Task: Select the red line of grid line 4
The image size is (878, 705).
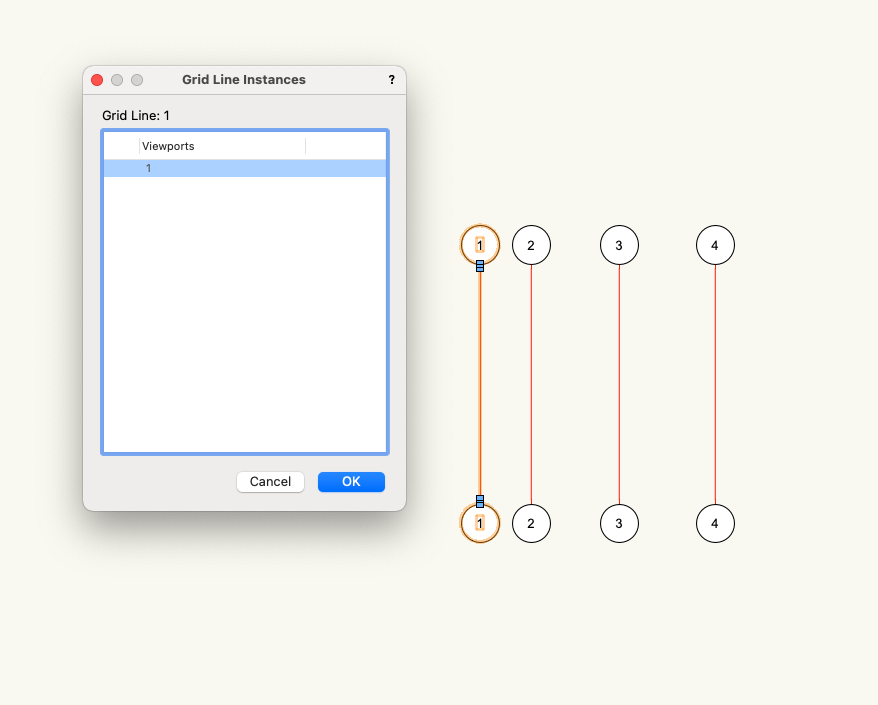Action: tap(715, 384)
